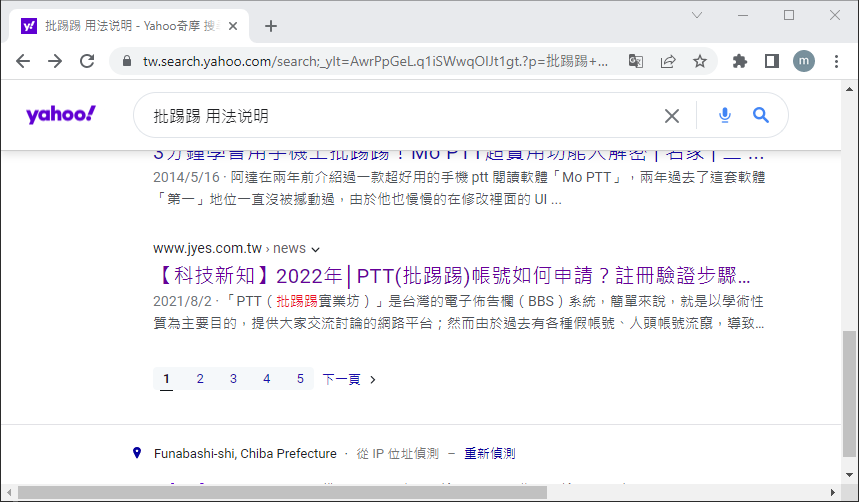Click the Yahoo favicon on the tab
Viewport: 859px width, 502px height.
click(28, 26)
